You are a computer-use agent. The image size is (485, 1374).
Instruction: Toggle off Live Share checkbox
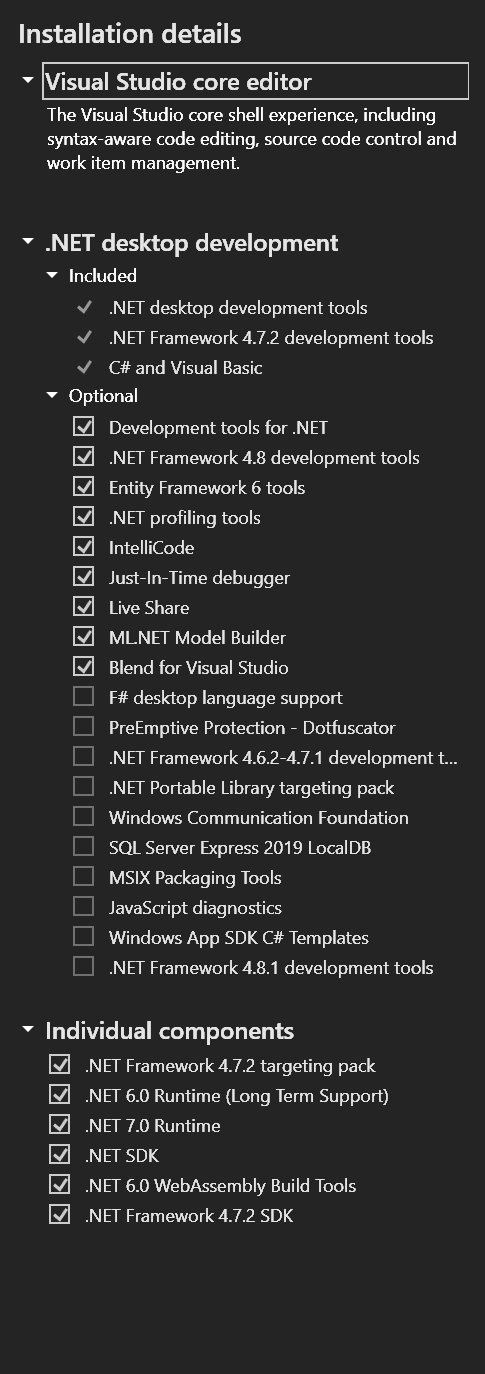84,607
